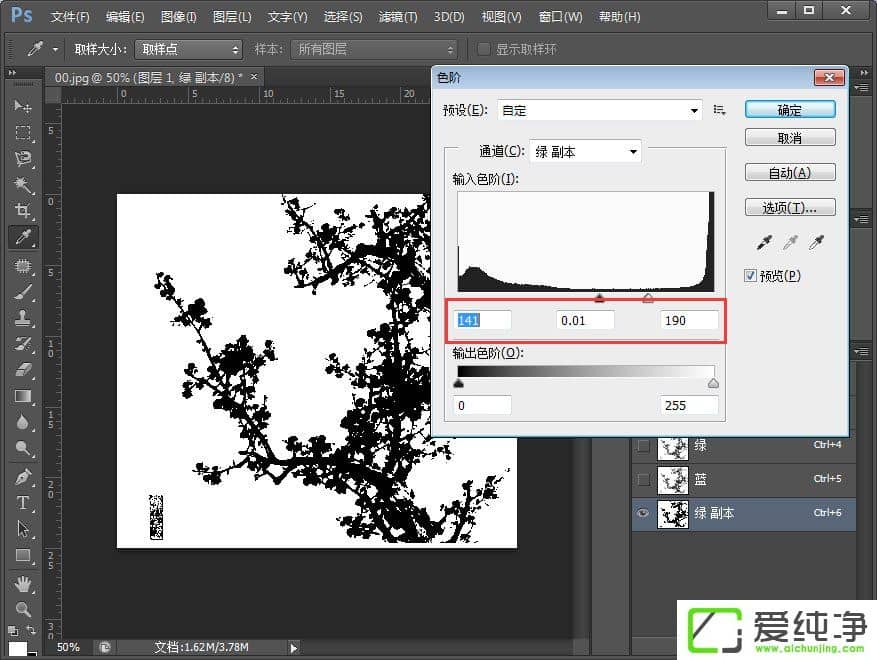Image resolution: width=877 pixels, height=660 pixels.
Task: Pick the Clone Stamp tool
Action: (22, 318)
